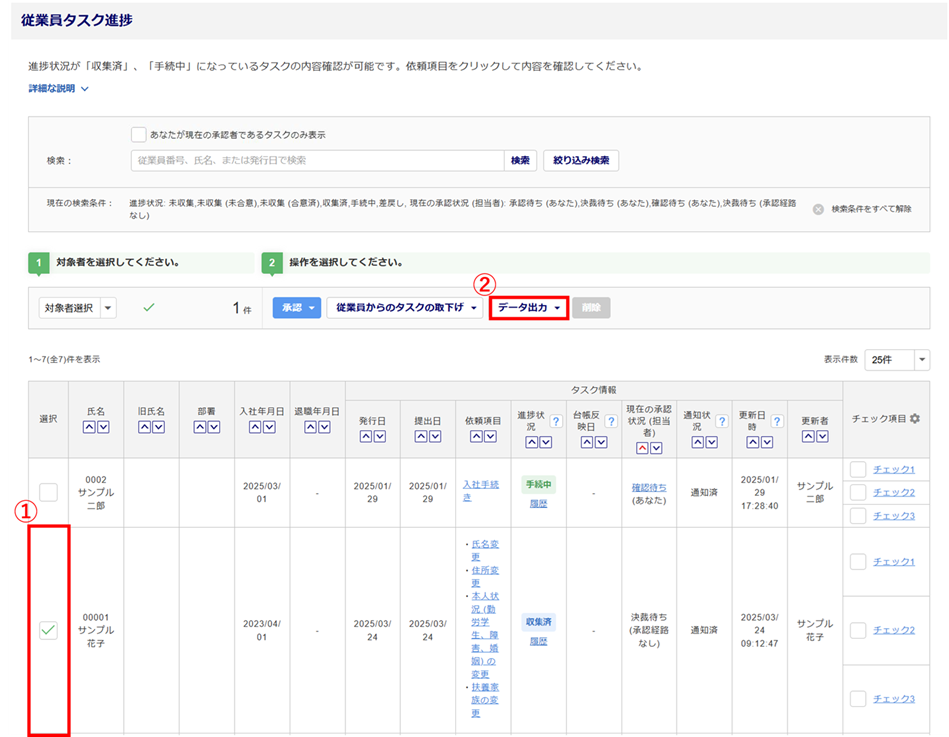Click the employee search input field

pos(317,160)
